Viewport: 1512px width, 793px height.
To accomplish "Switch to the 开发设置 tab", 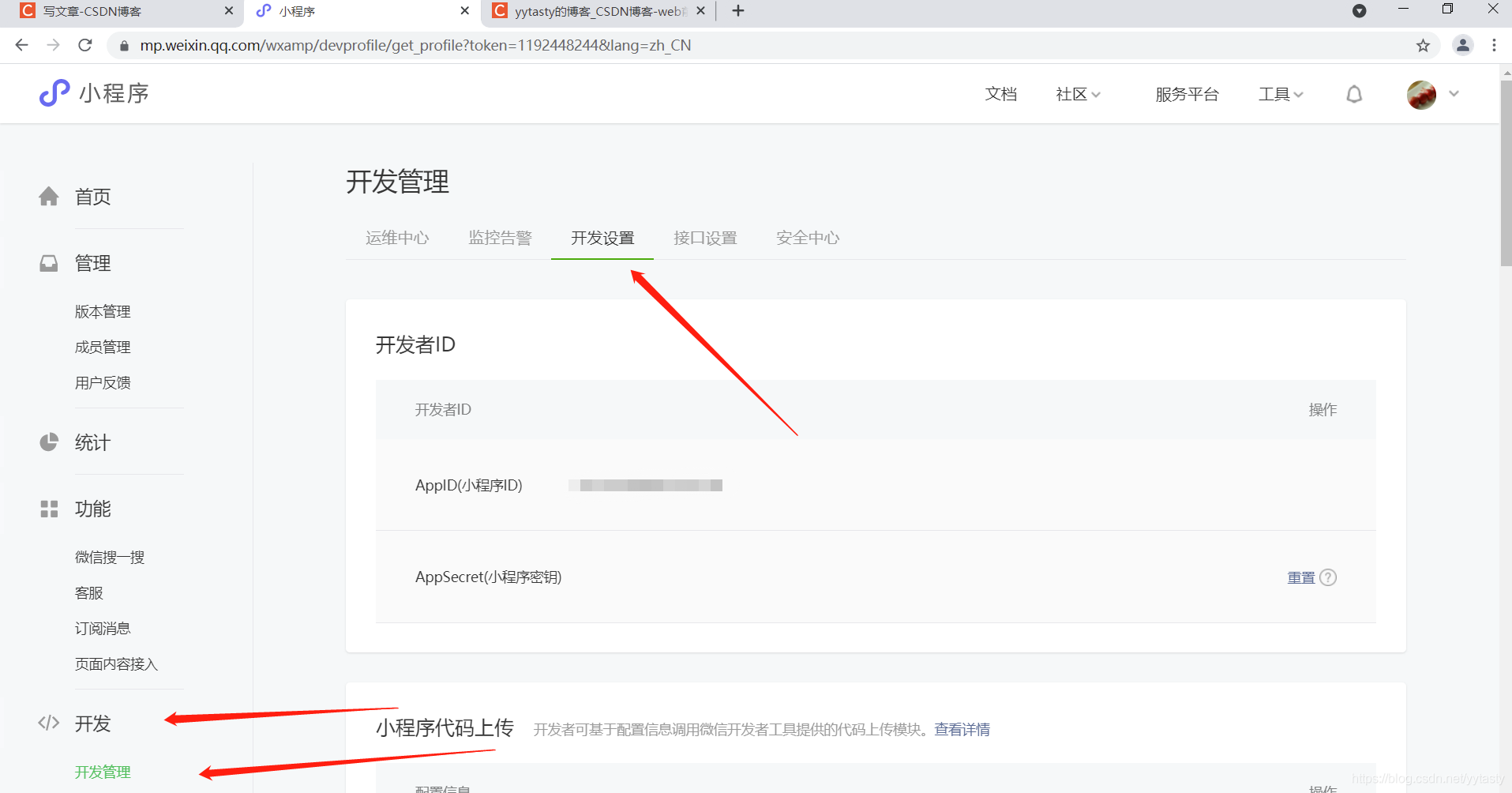I will tap(602, 238).
